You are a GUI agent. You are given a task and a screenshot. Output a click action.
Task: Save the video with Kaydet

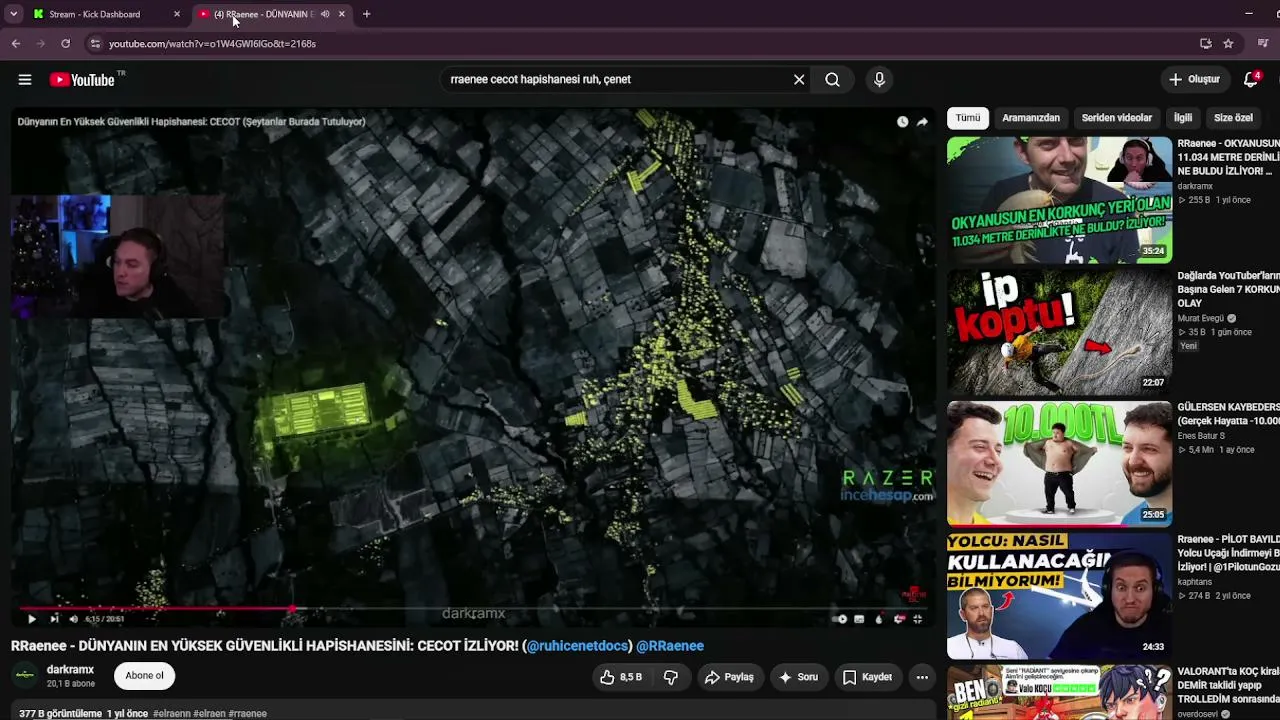coord(867,677)
